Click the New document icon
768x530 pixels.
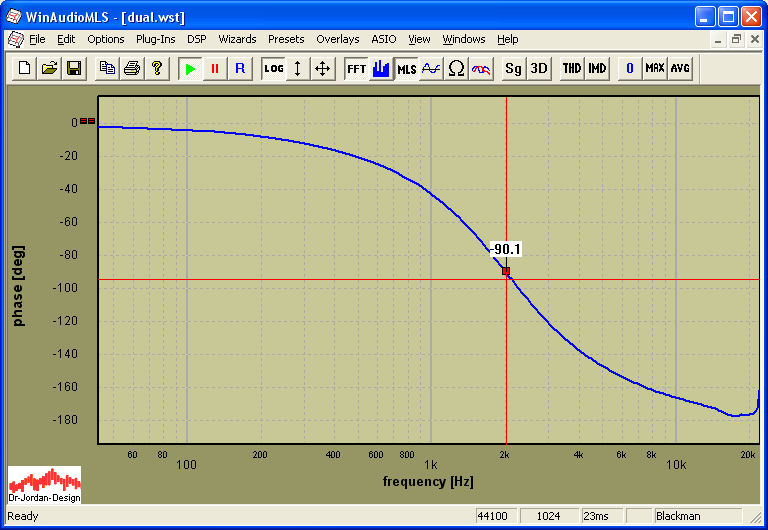click(24, 68)
